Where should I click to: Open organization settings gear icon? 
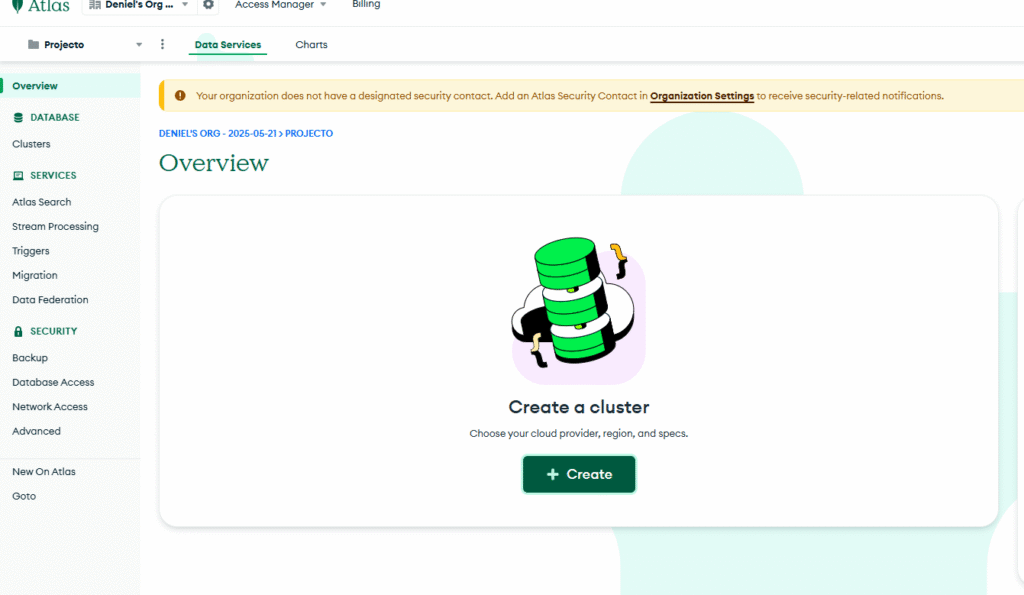208,5
